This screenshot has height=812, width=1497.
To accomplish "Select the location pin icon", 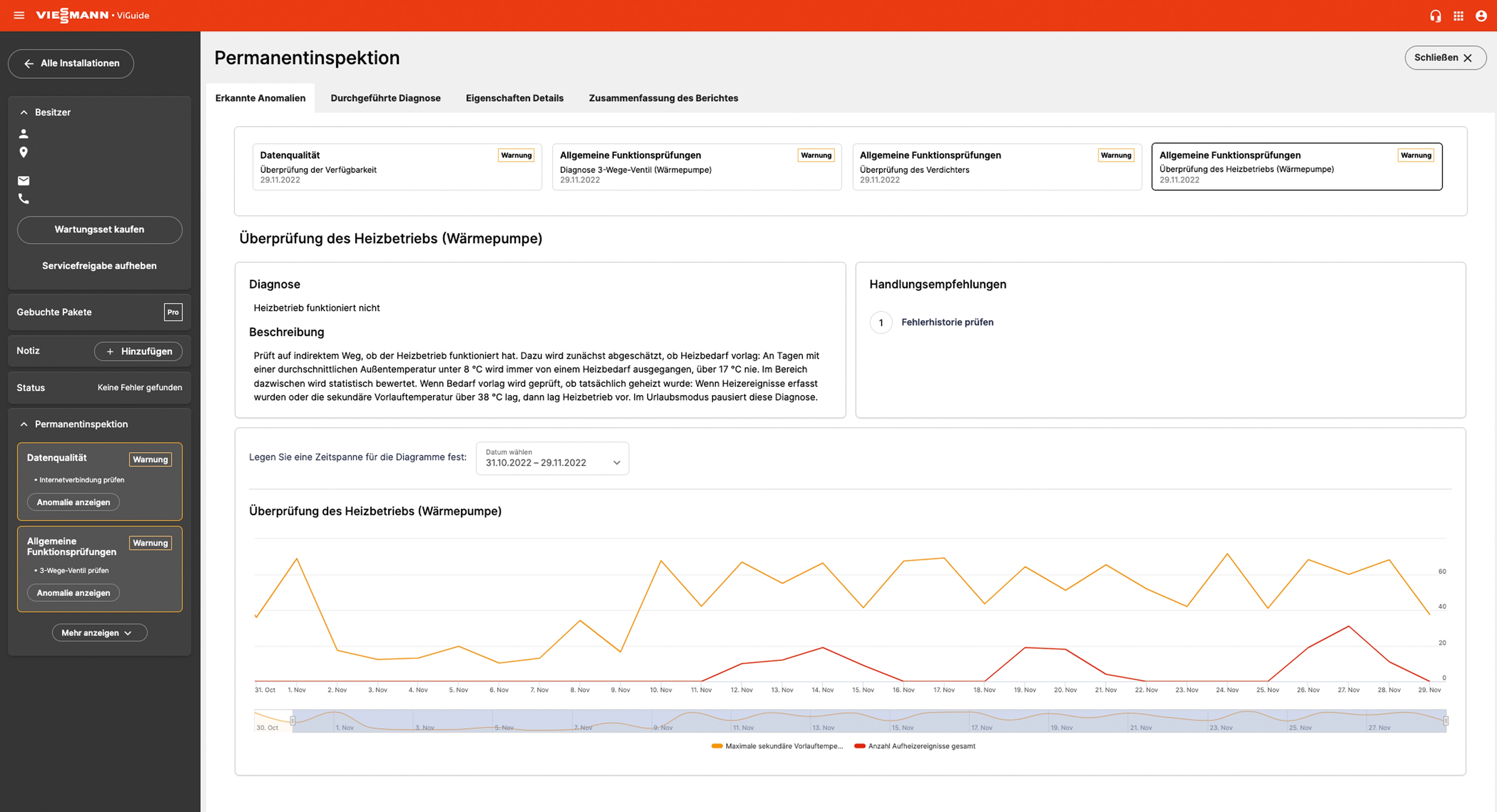I will pos(24,152).
